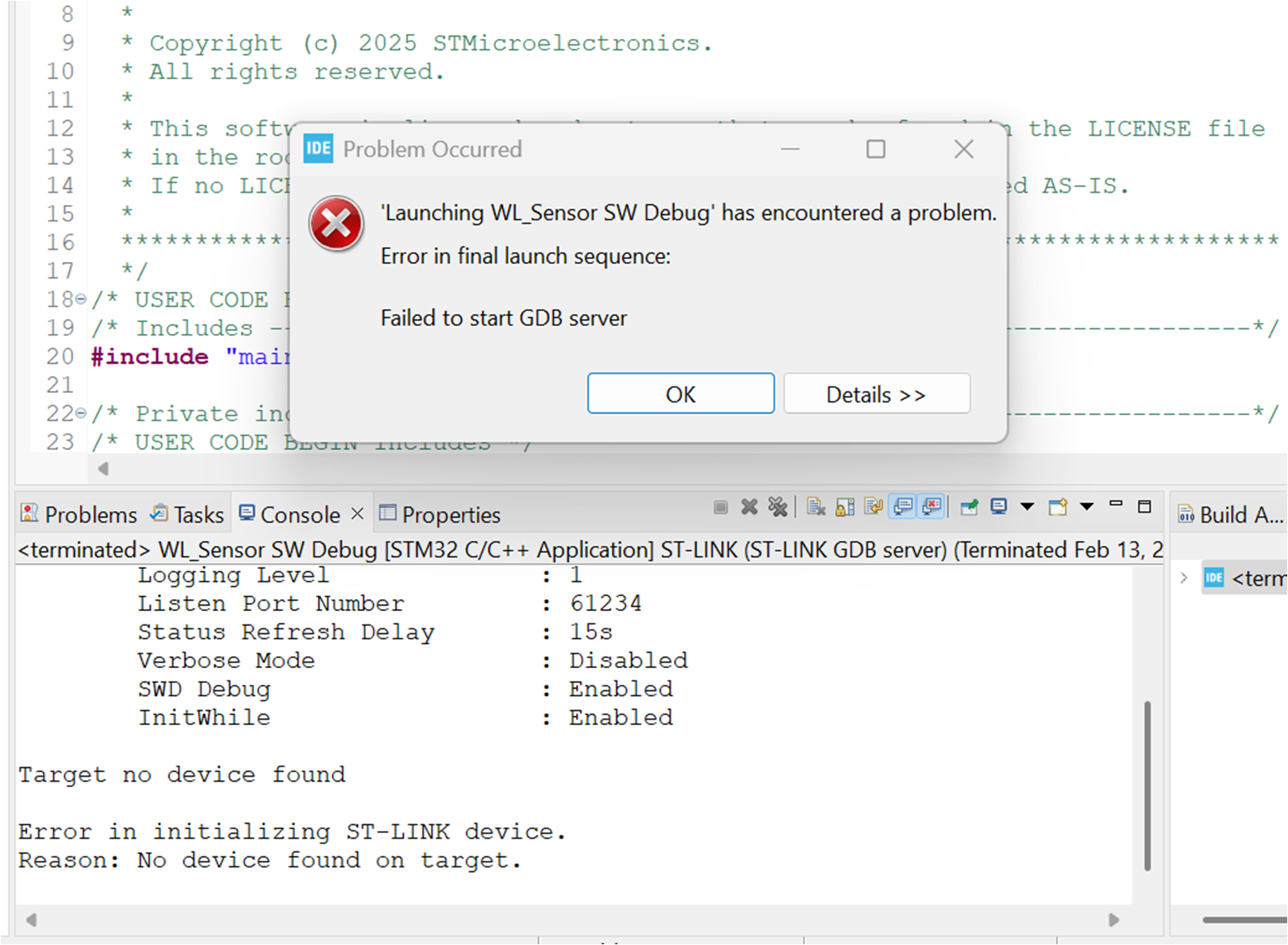Image resolution: width=1288 pixels, height=945 pixels.
Task: Remove the terminated WL_Sensor launch
Action: click(749, 506)
